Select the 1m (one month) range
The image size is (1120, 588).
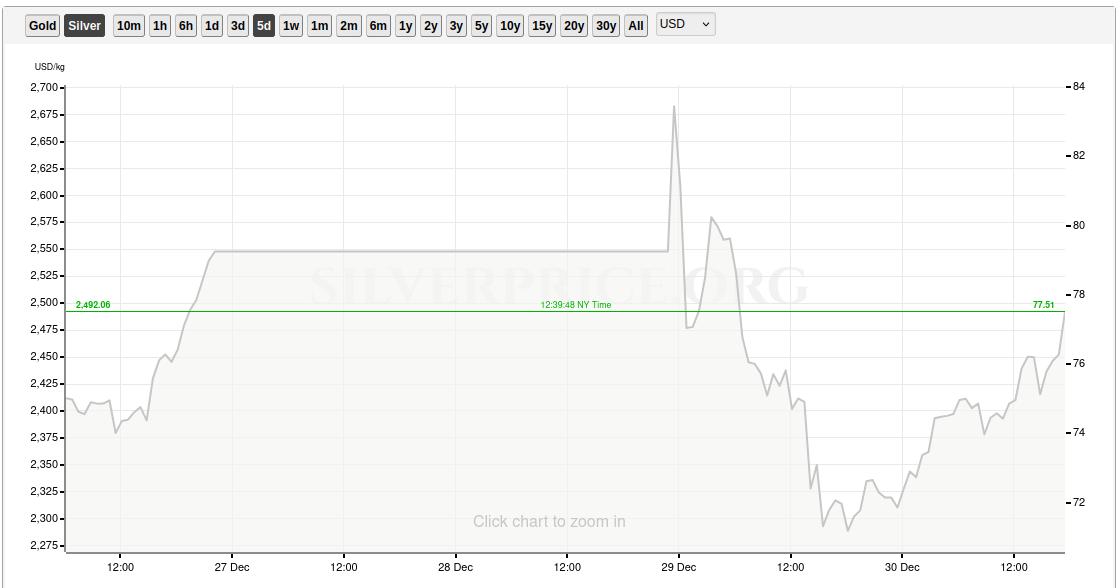(319, 26)
